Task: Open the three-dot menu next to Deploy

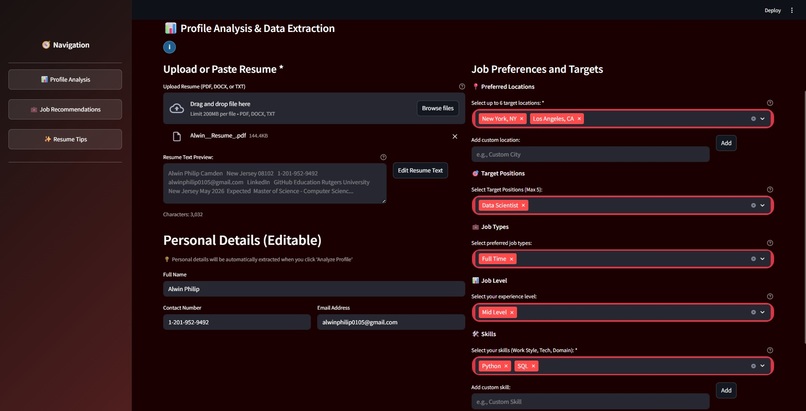Action: (792, 10)
